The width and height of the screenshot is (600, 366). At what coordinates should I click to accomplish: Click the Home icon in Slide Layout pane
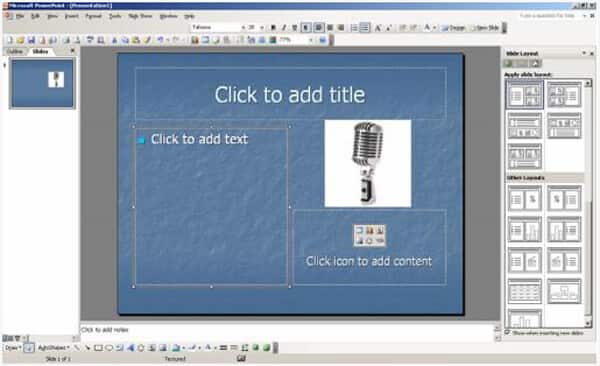535,64
